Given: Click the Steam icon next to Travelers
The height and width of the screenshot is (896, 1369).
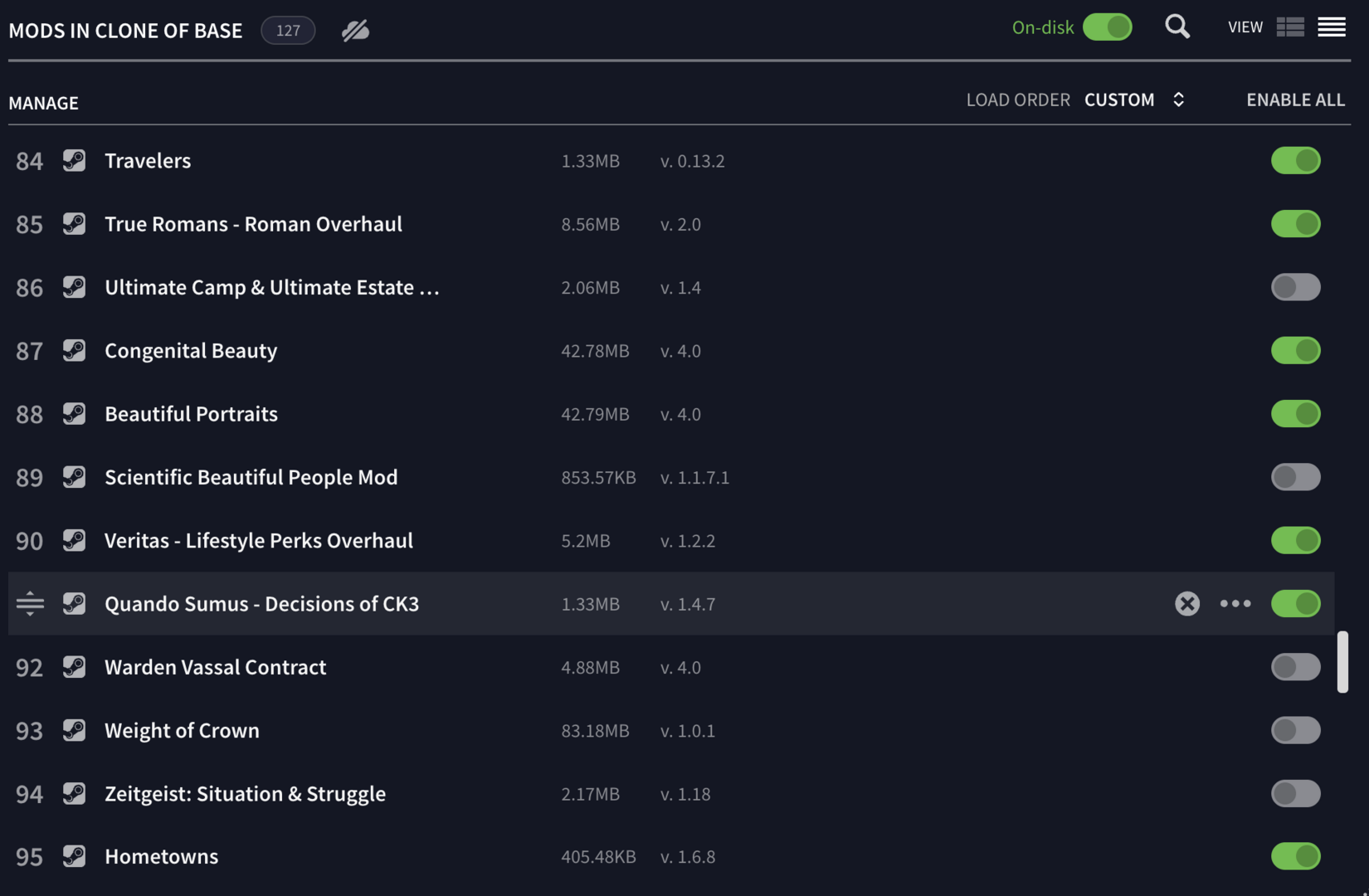Looking at the screenshot, I should pyautogui.click(x=74, y=160).
